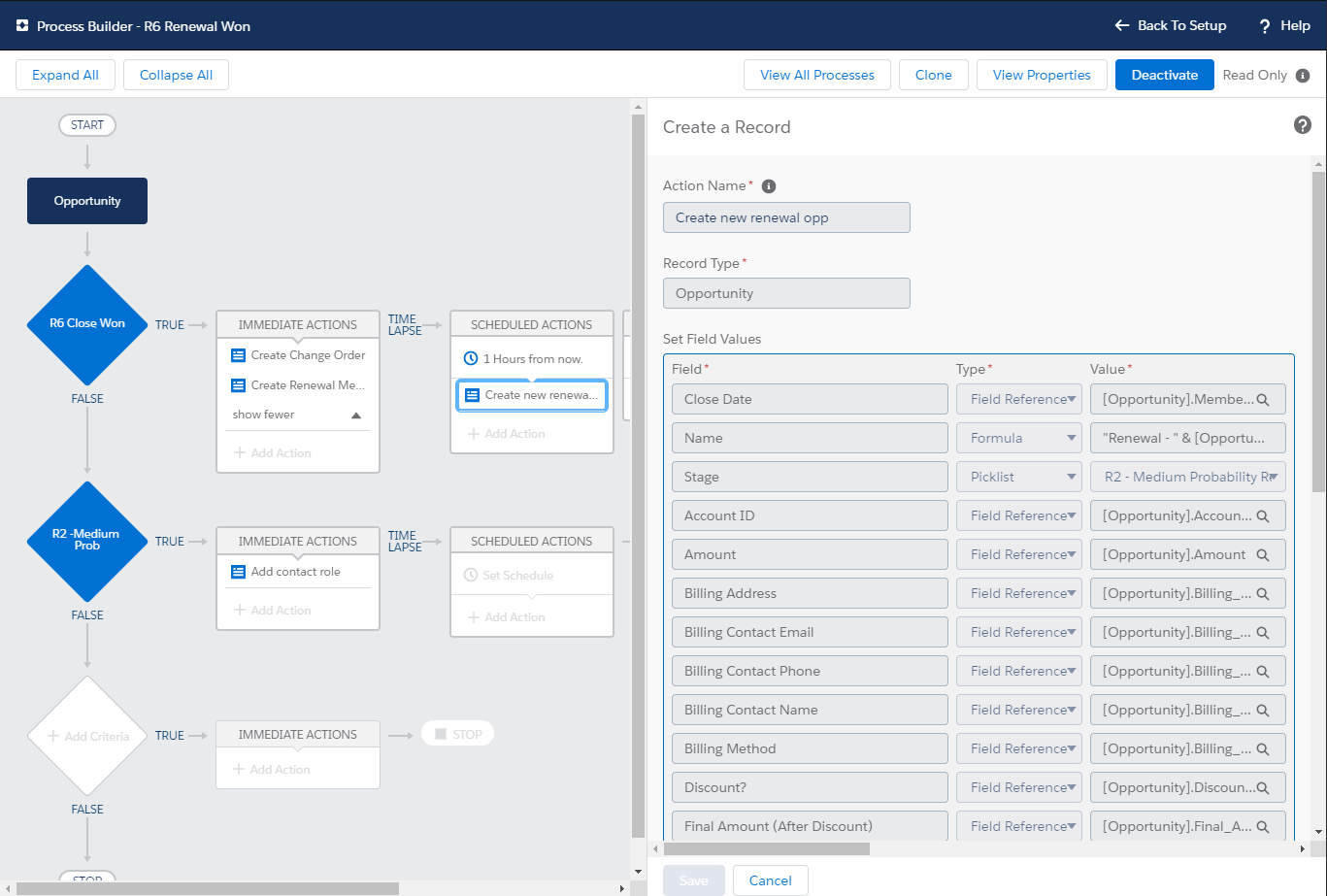Screen dimensions: 1327x896
Task: Click the Record Type Opportunity field
Action: (786, 293)
